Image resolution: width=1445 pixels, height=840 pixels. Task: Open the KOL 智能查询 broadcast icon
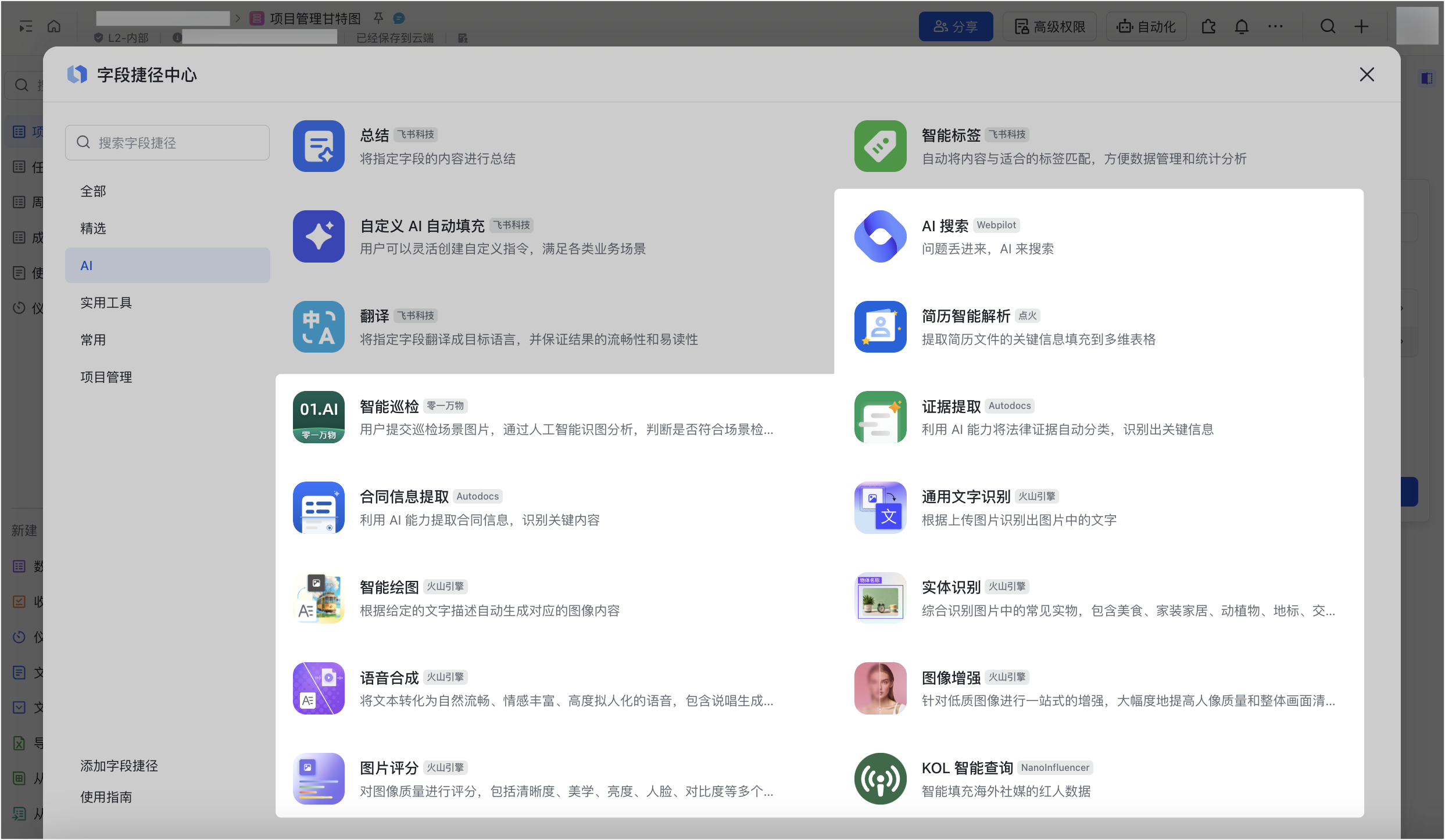pyautogui.click(x=880, y=778)
